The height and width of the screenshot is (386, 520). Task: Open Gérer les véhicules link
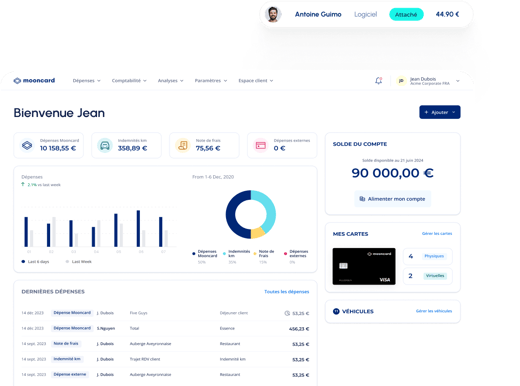coord(434,311)
